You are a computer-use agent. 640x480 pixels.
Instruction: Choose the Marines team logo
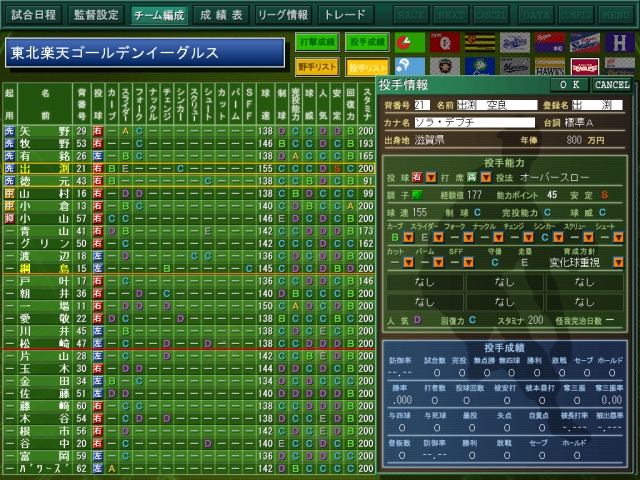point(515,66)
